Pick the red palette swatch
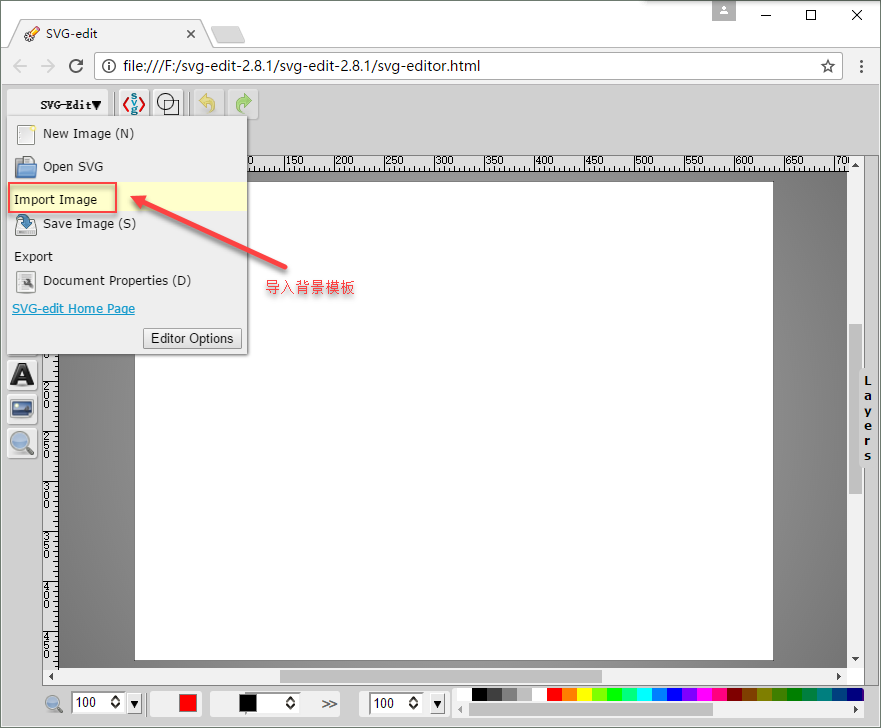Screen dimensions: 881x728 554,694
